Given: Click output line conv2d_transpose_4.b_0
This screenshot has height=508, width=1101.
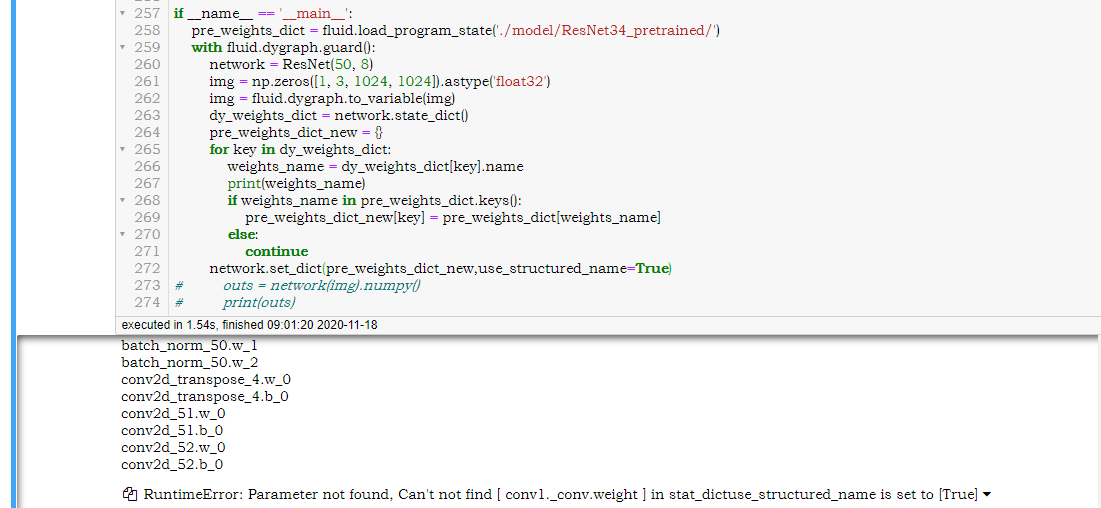Looking at the screenshot, I should tap(205, 396).
